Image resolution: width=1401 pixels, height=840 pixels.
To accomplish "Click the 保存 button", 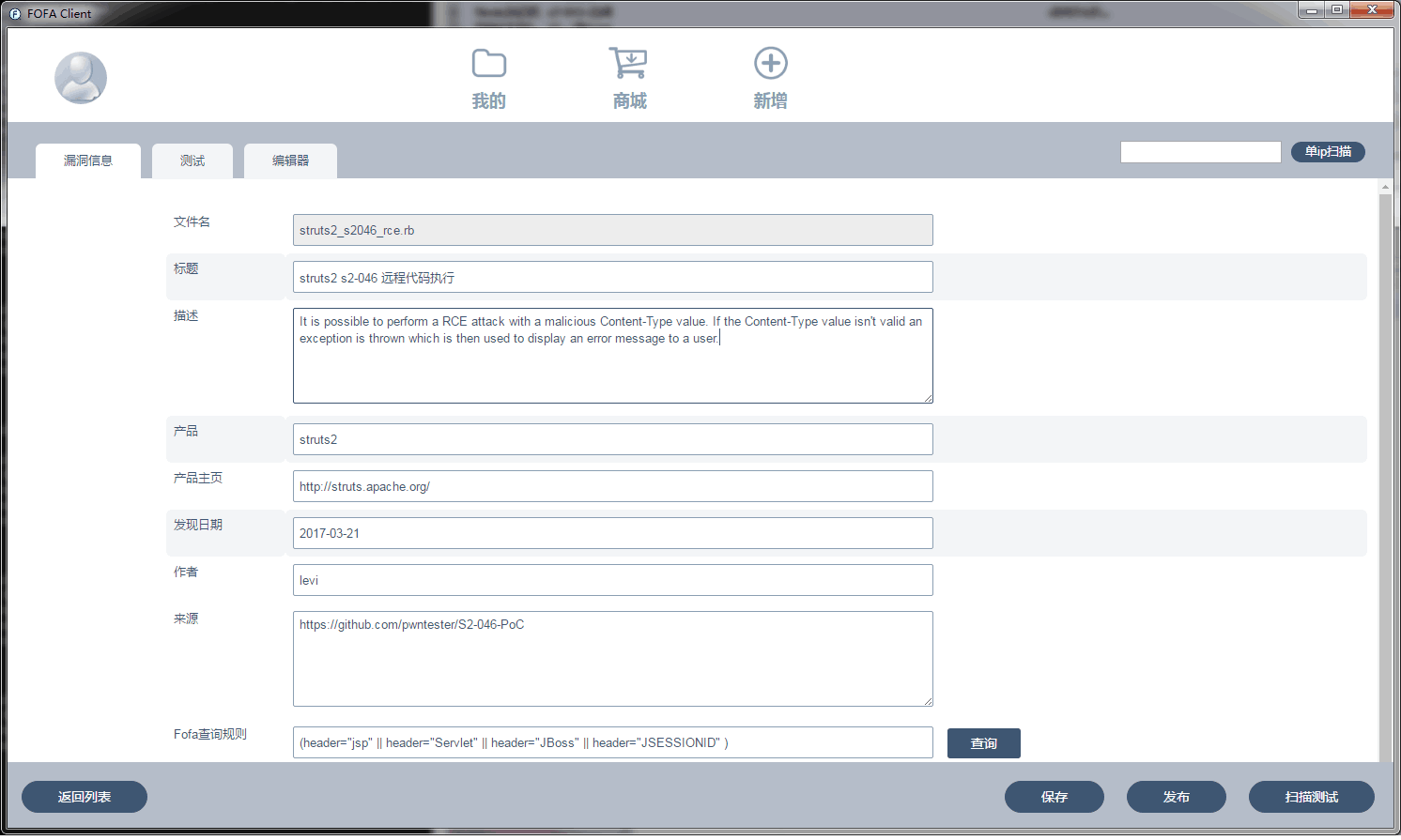I will (1055, 797).
